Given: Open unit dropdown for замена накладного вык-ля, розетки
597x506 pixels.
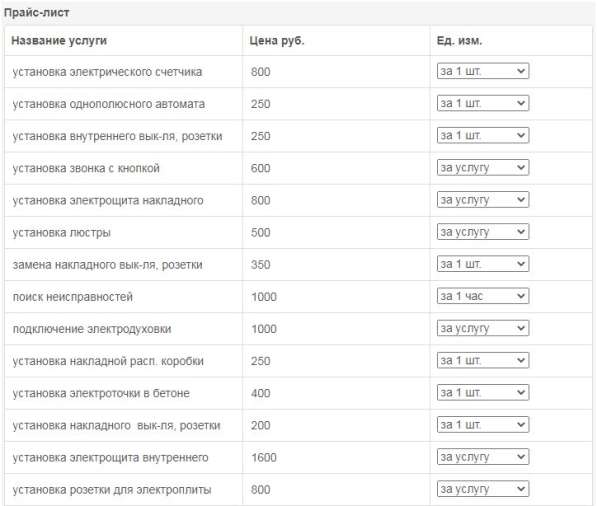Looking at the screenshot, I should [x=483, y=263].
